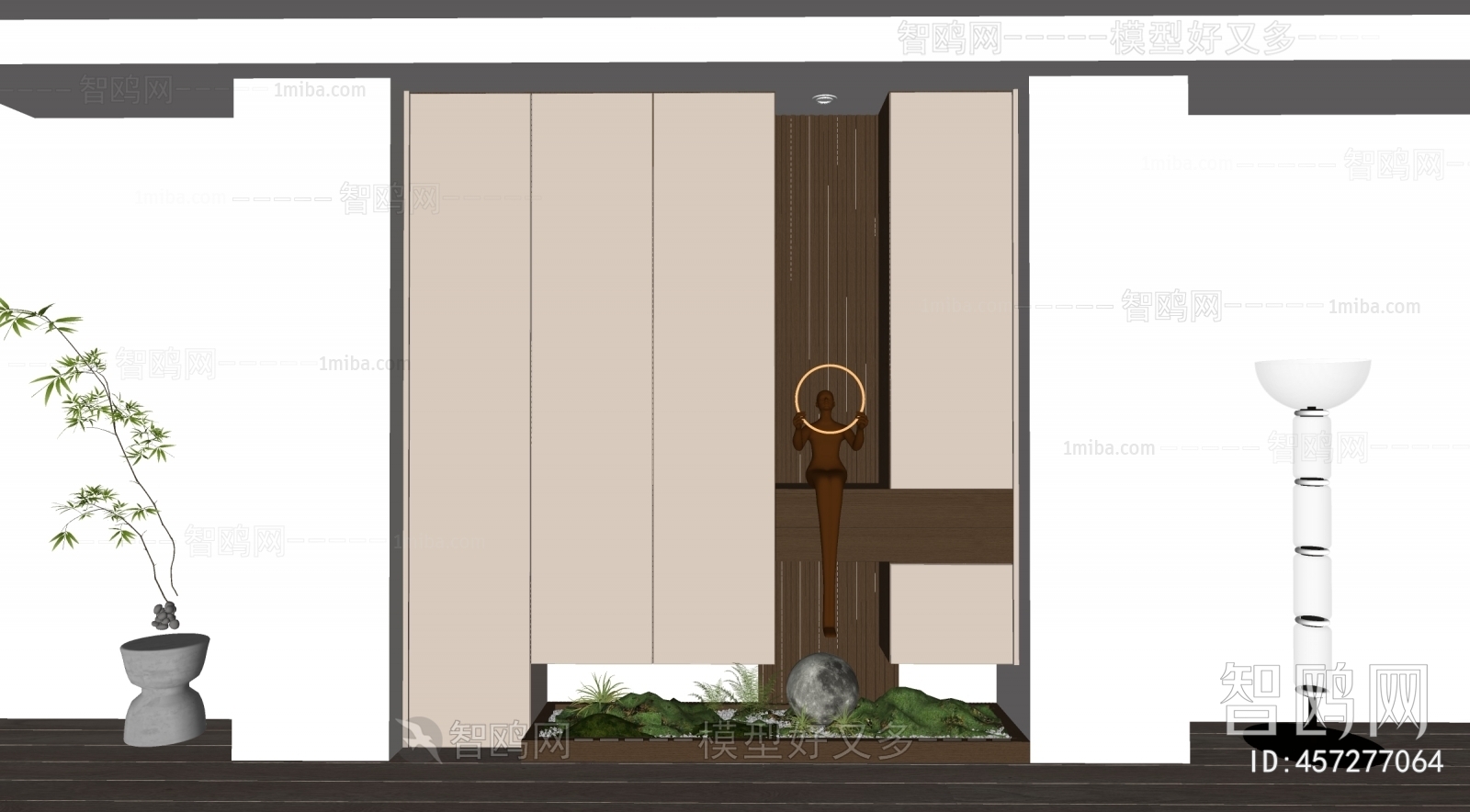The image size is (1470, 812).
Task: Click the horizontal dark wood shelf
Action: tap(894, 525)
